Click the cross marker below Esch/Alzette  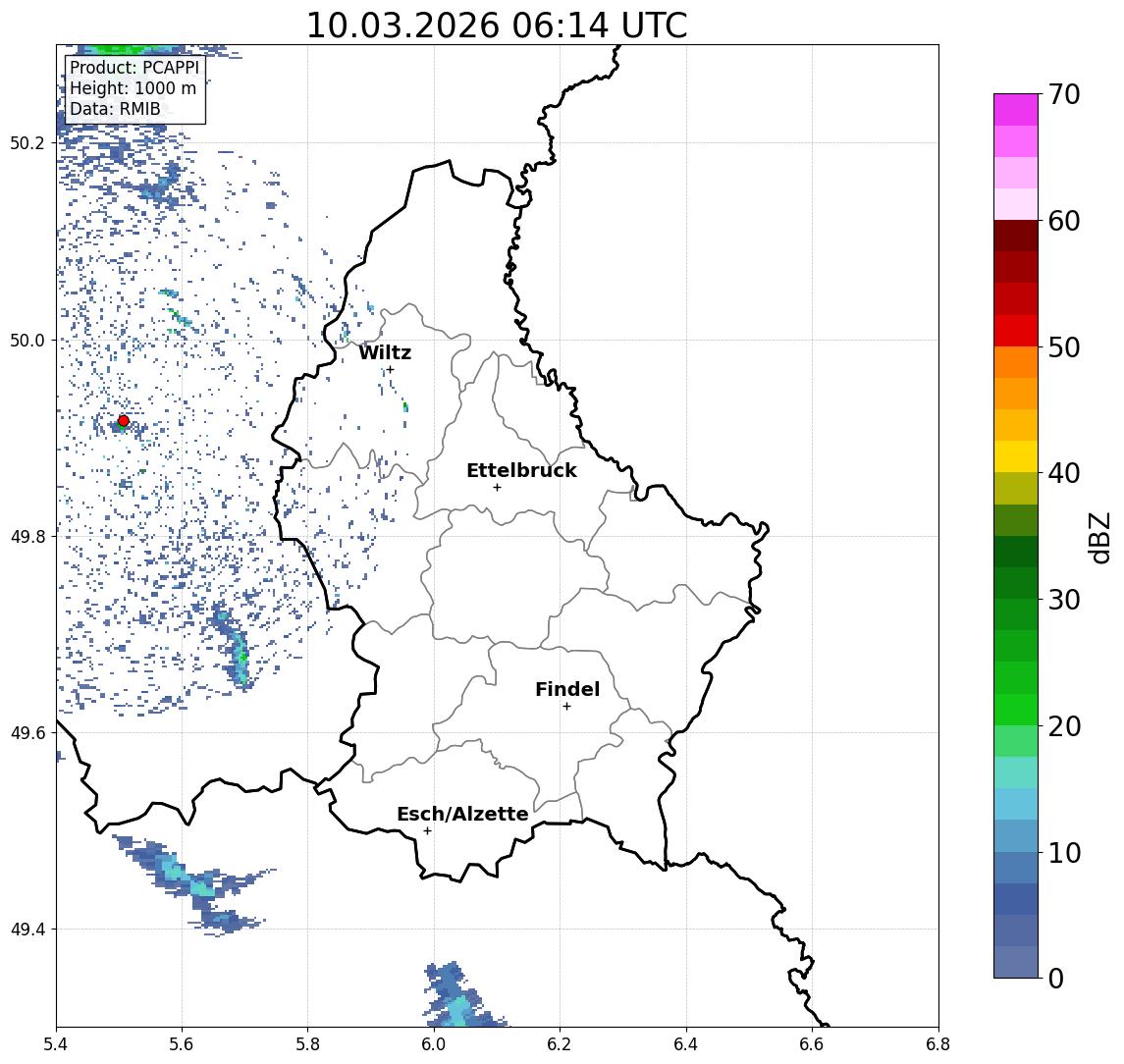coord(427,831)
